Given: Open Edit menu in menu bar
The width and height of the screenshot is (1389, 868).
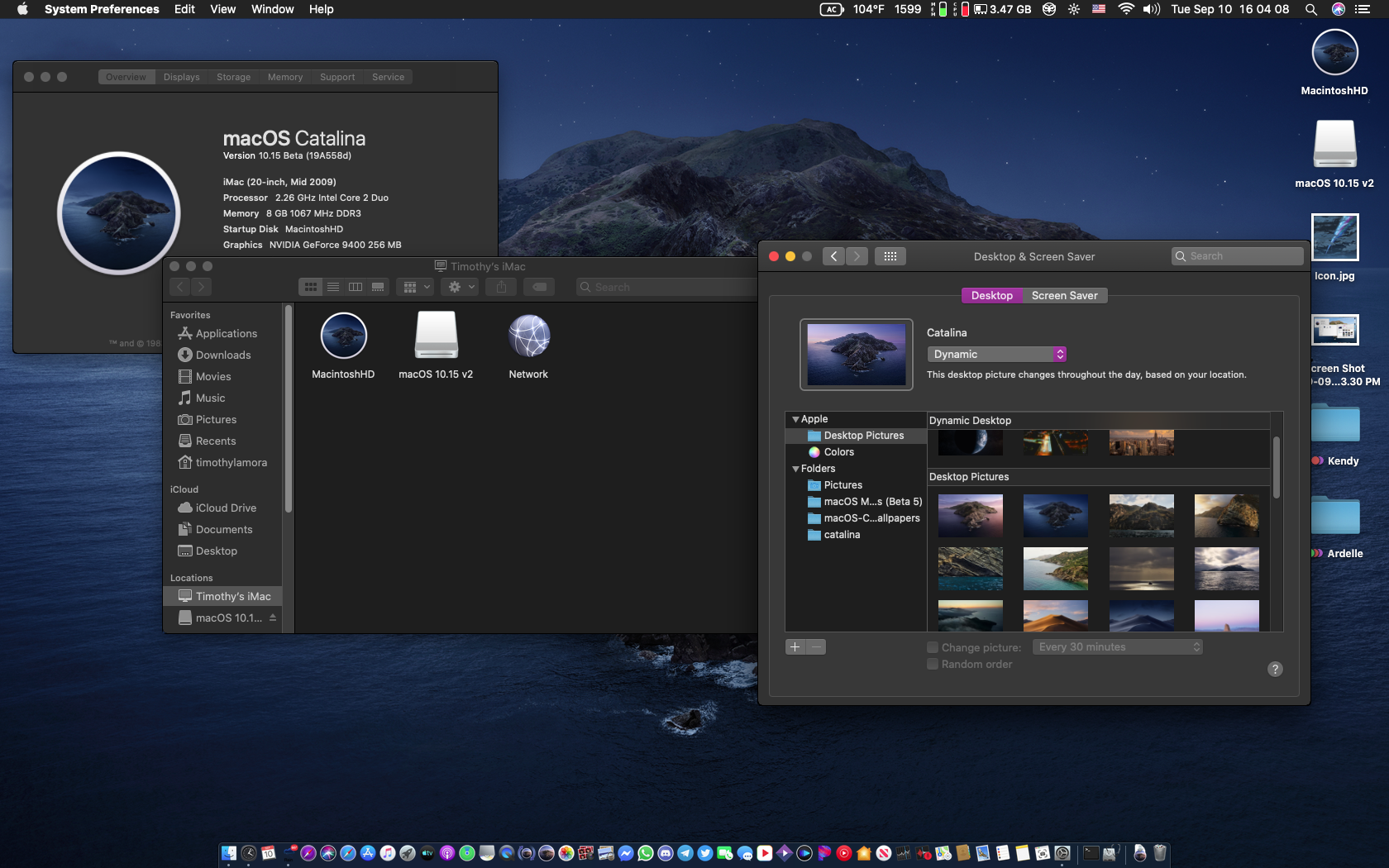Looking at the screenshot, I should coord(184,9).
